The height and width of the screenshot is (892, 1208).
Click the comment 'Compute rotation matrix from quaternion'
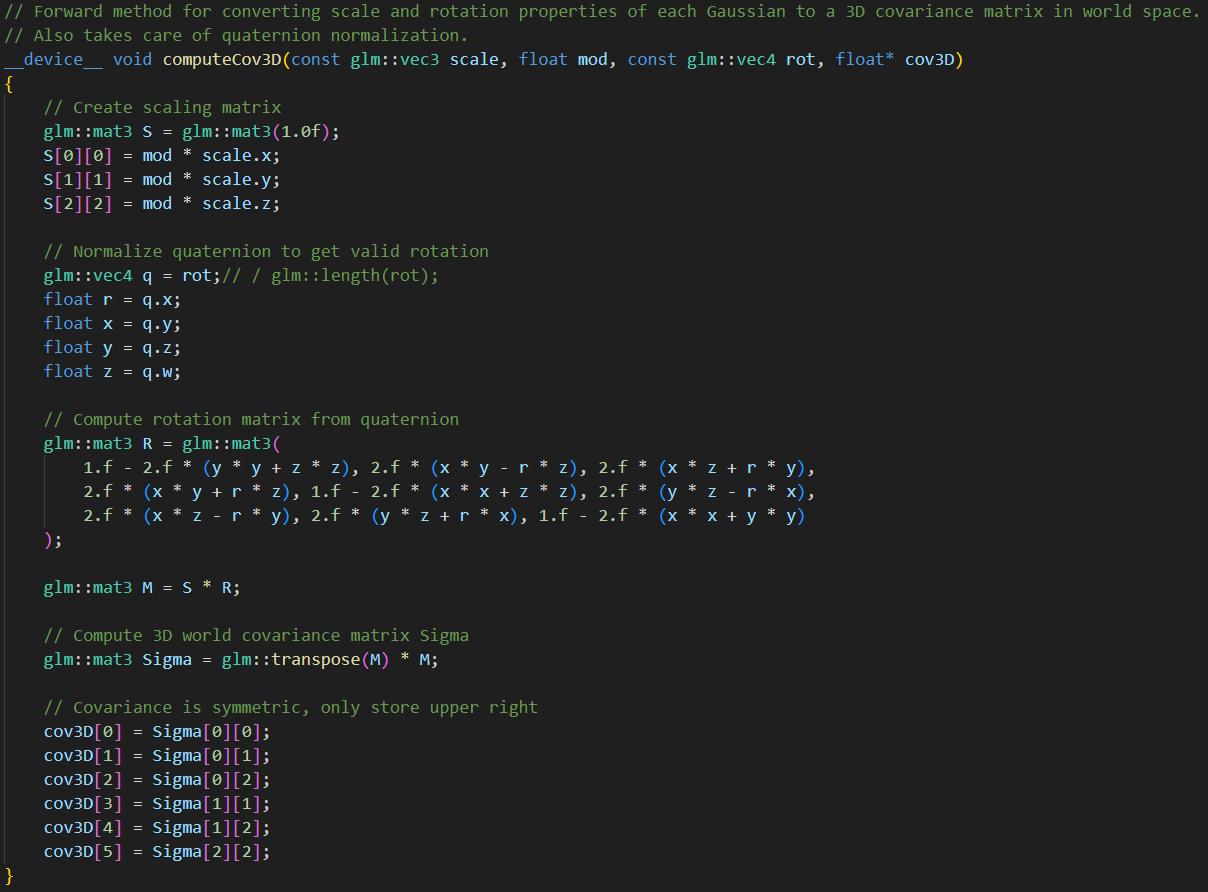tap(251, 419)
